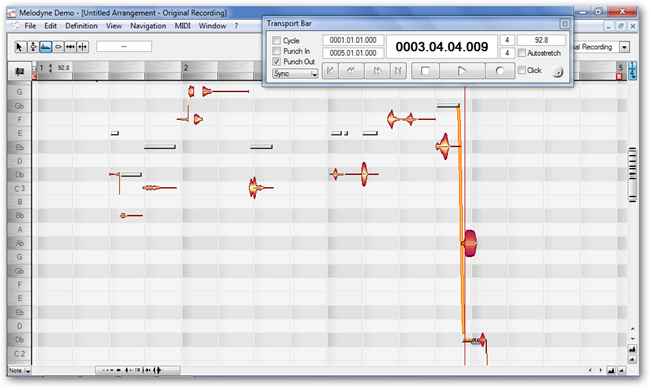Click the horizontal zoom in icon
This screenshot has height=388, width=650.
(x=611, y=370)
